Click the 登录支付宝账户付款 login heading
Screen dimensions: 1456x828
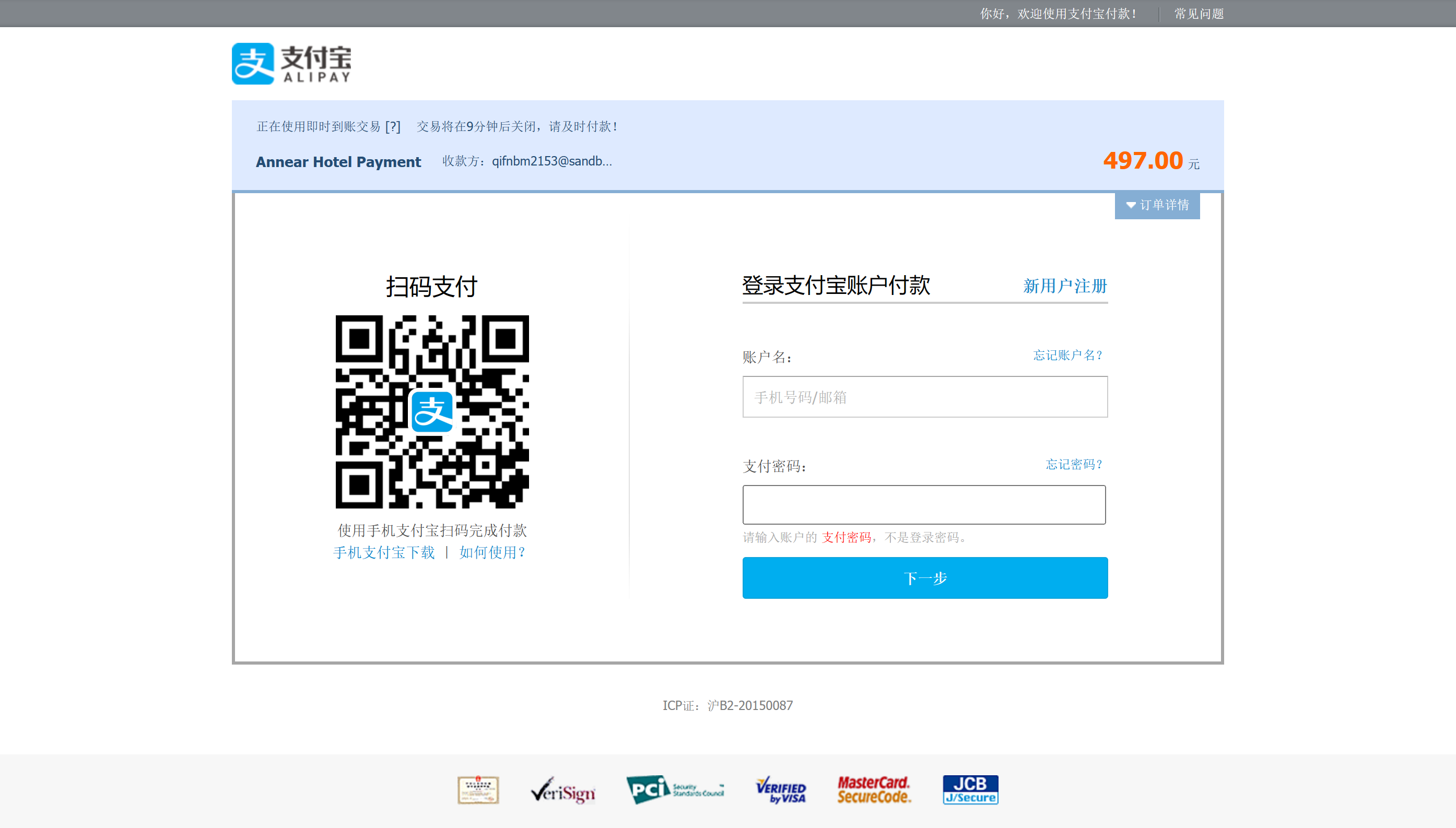pyautogui.click(x=837, y=286)
